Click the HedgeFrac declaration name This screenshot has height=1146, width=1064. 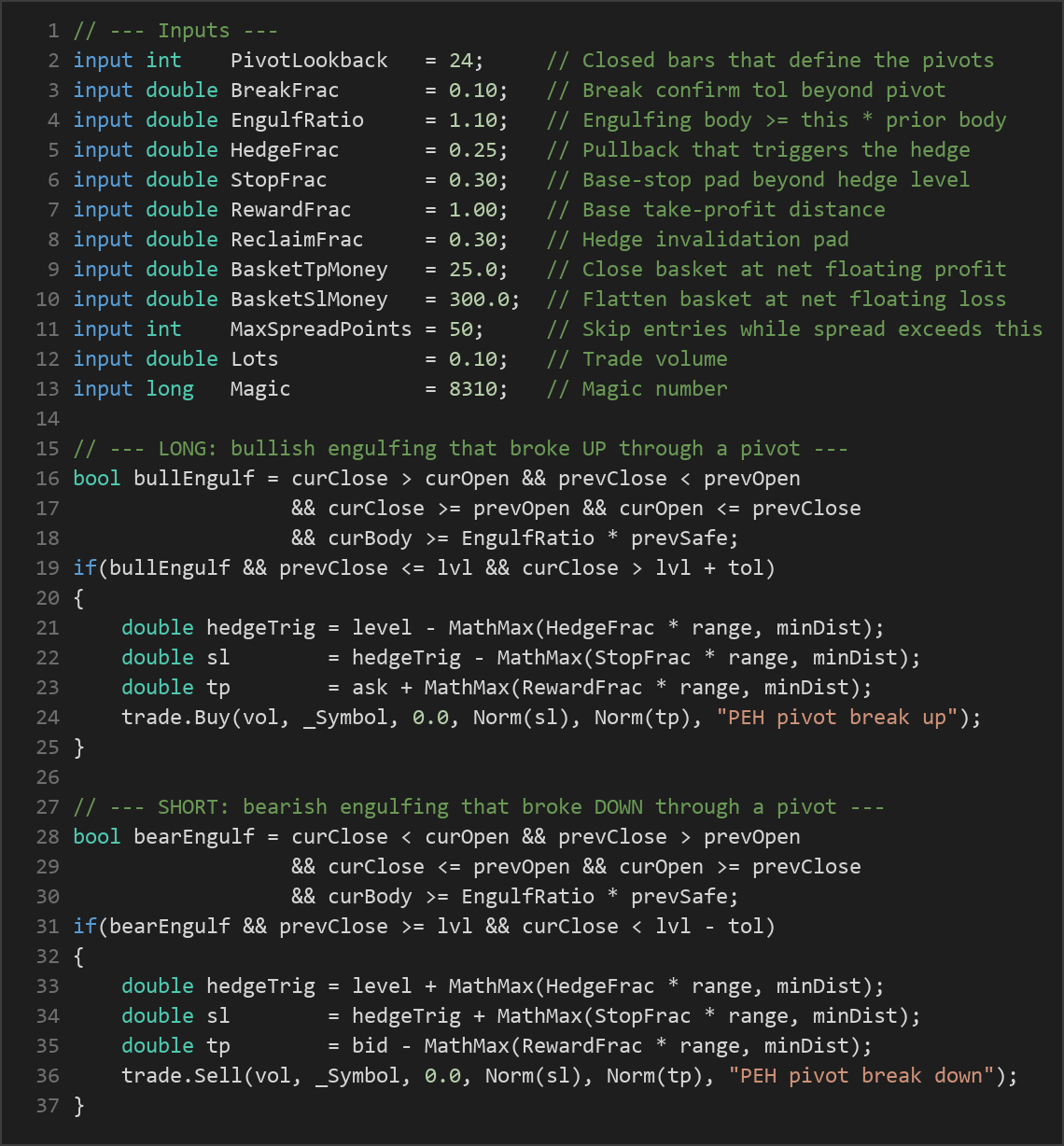coord(285,150)
